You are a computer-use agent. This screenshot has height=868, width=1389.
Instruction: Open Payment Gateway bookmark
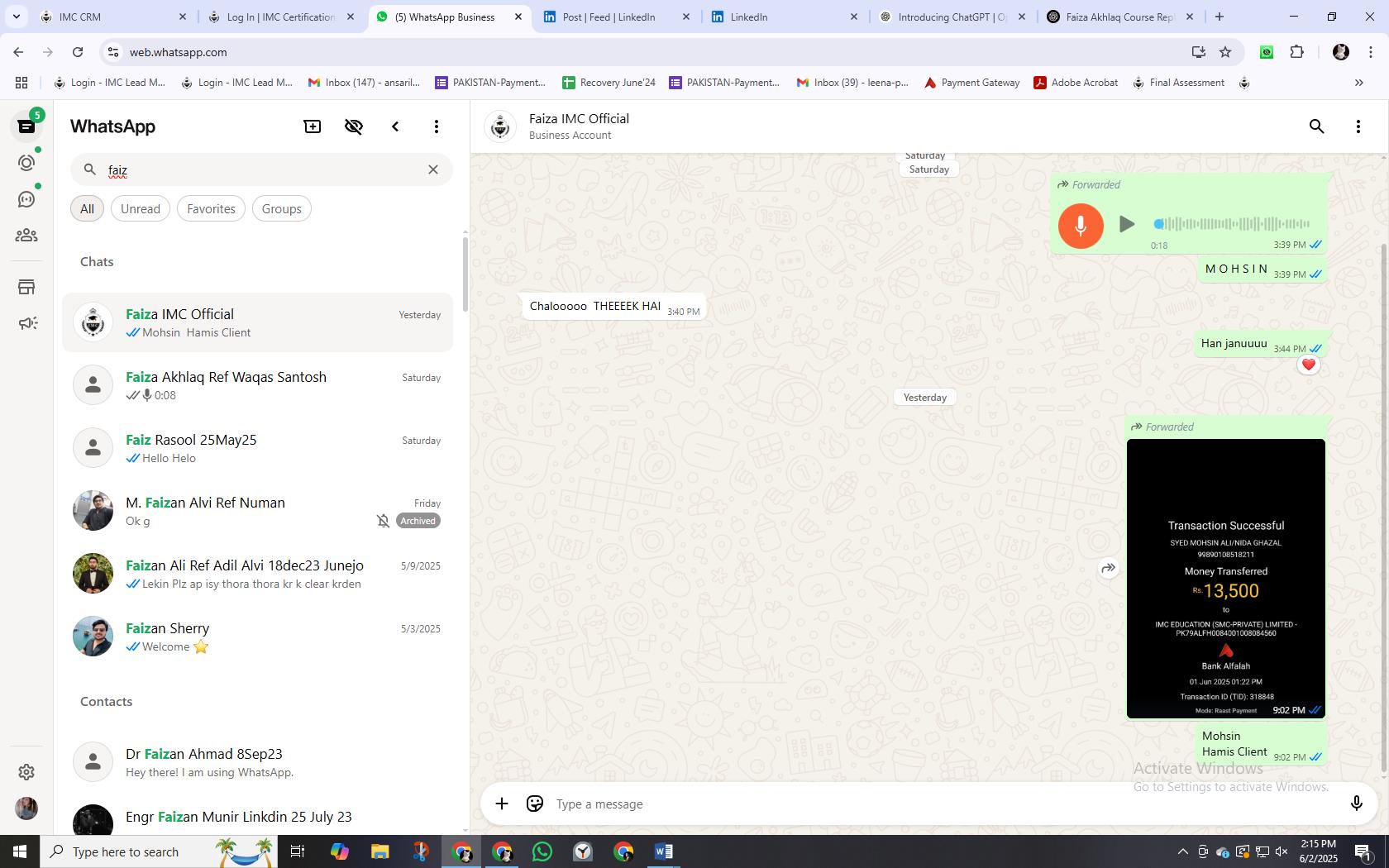[971, 83]
